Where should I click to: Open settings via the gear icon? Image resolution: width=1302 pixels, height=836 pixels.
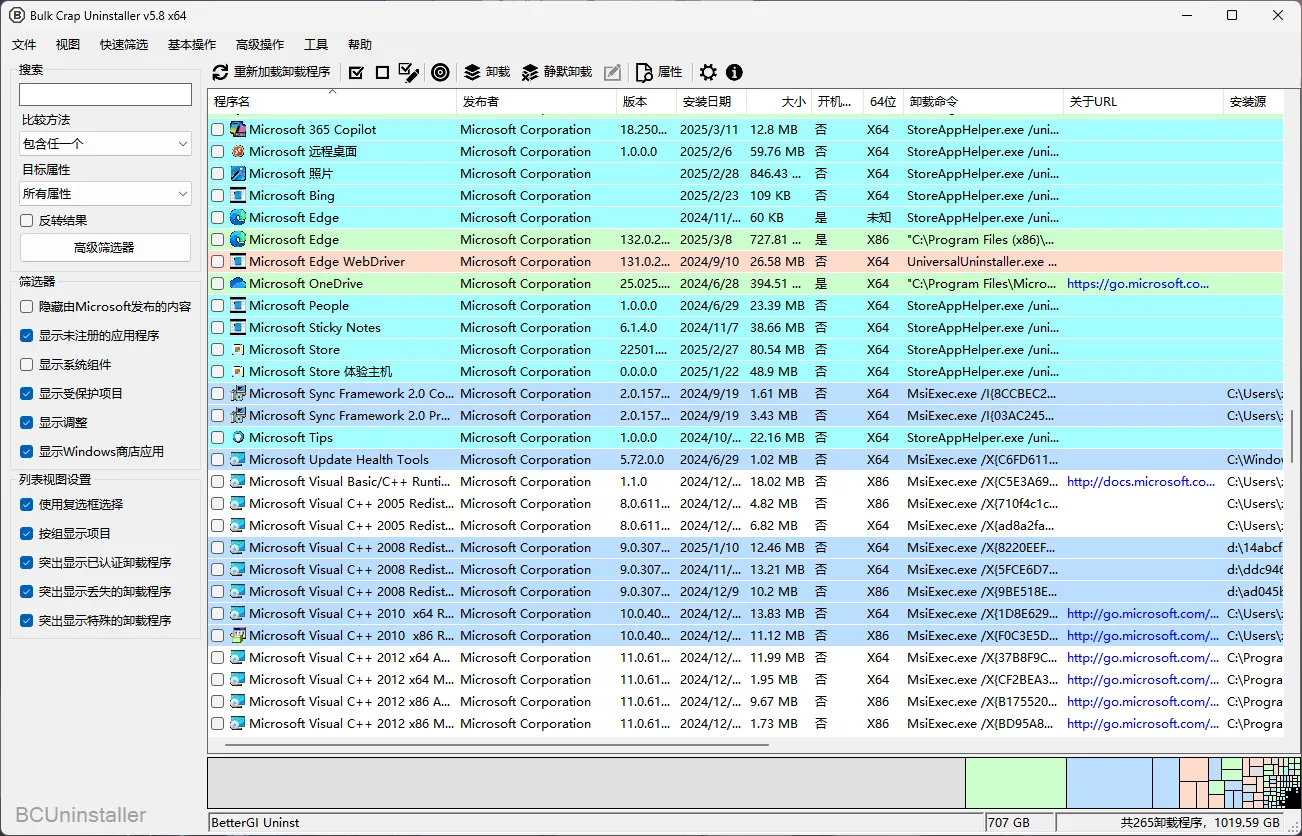(x=708, y=72)
